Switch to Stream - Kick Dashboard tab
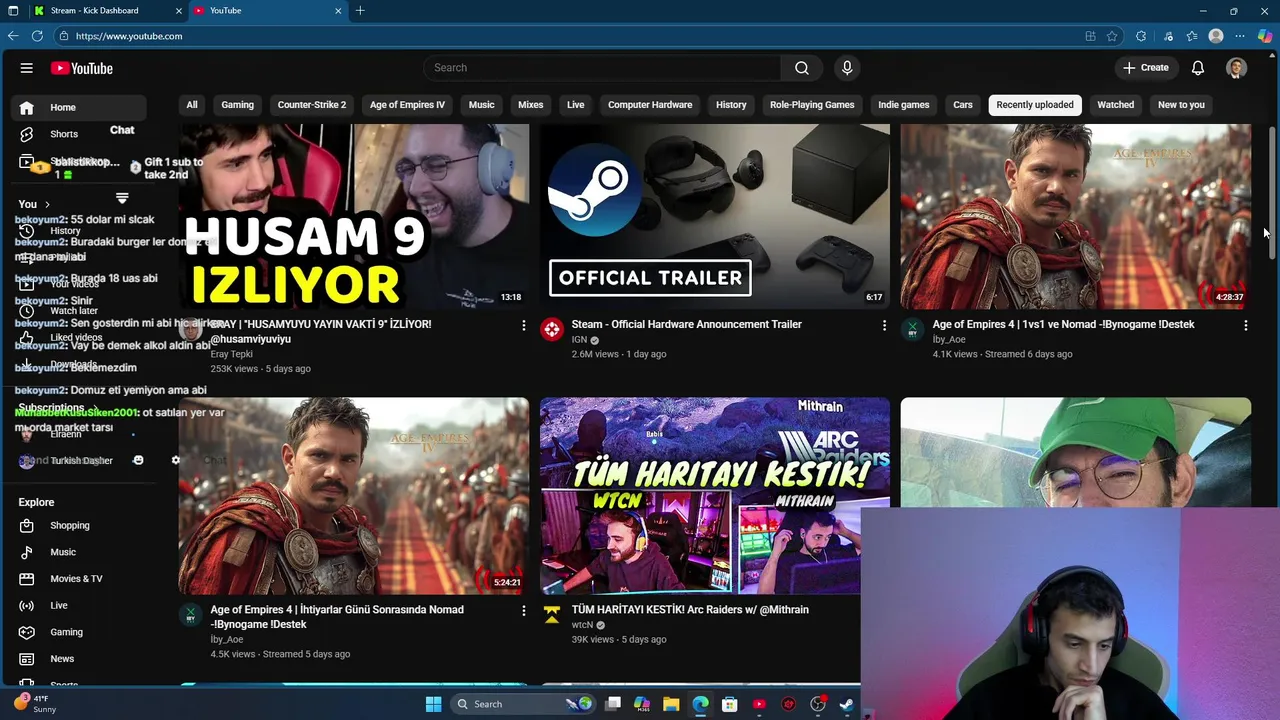 (x=95, y=10)
